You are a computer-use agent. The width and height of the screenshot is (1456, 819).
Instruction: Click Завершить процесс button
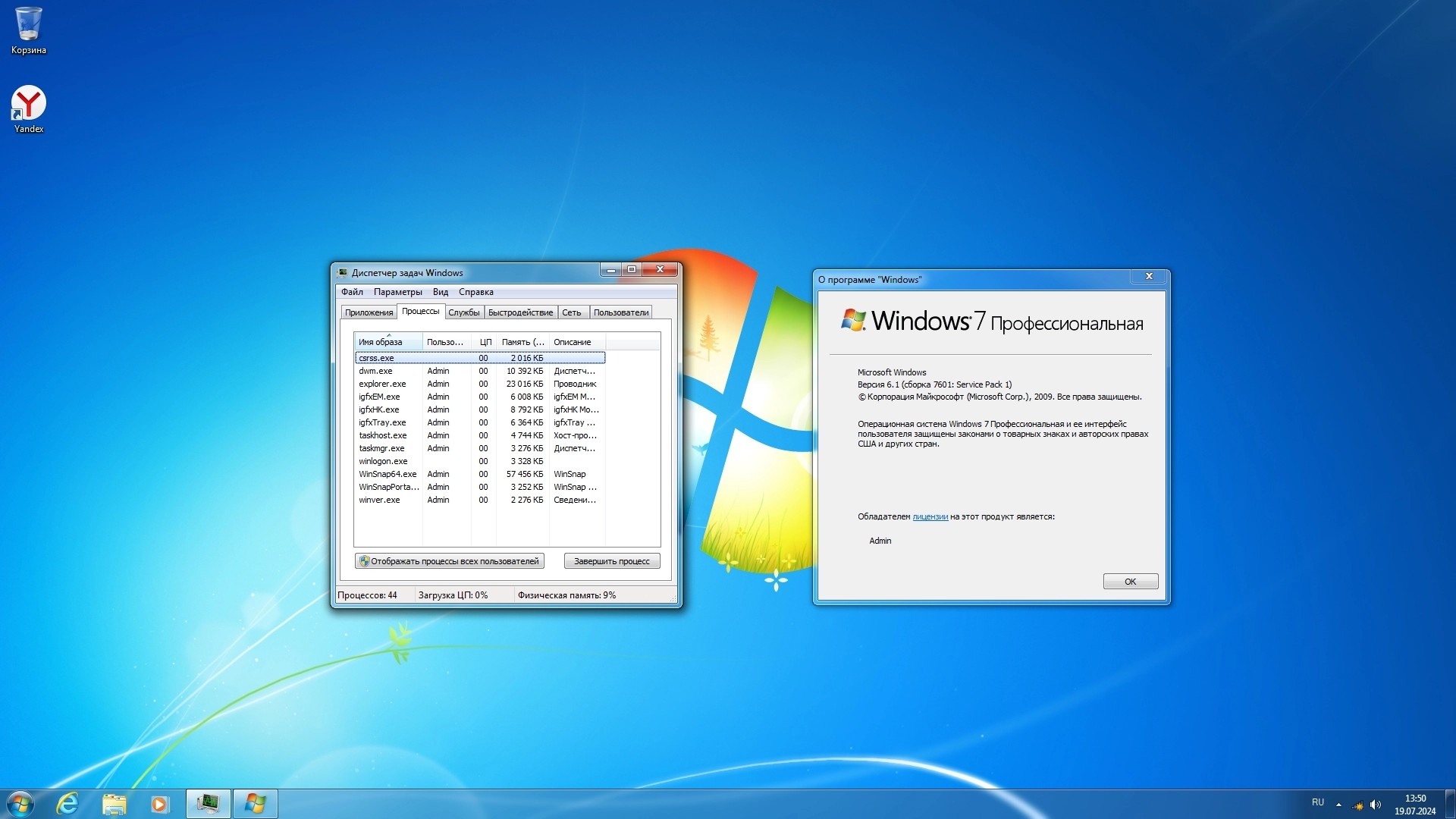pyautogui.click(x=611, y=561)
